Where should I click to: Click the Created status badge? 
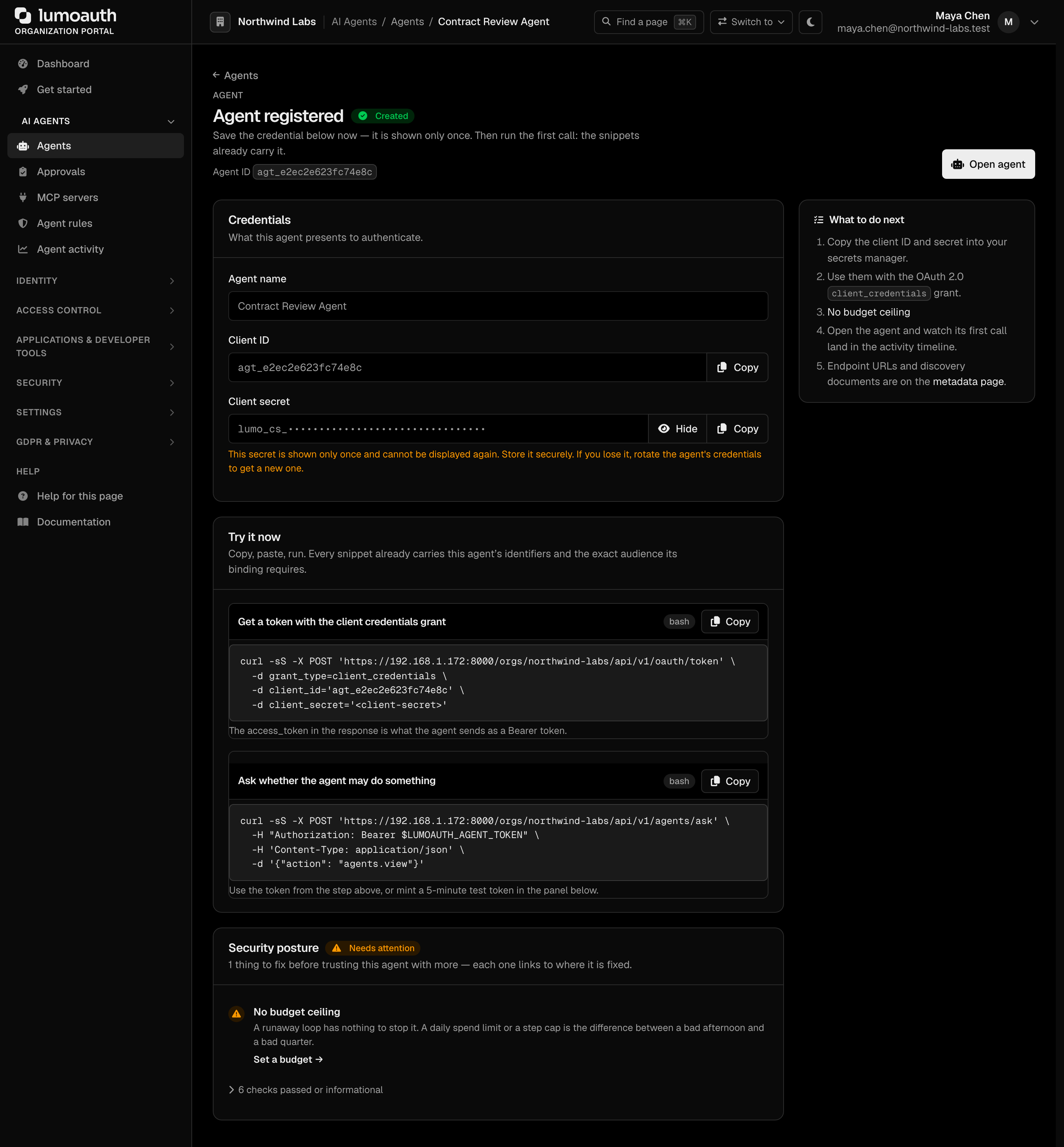[x=382, y=116]
